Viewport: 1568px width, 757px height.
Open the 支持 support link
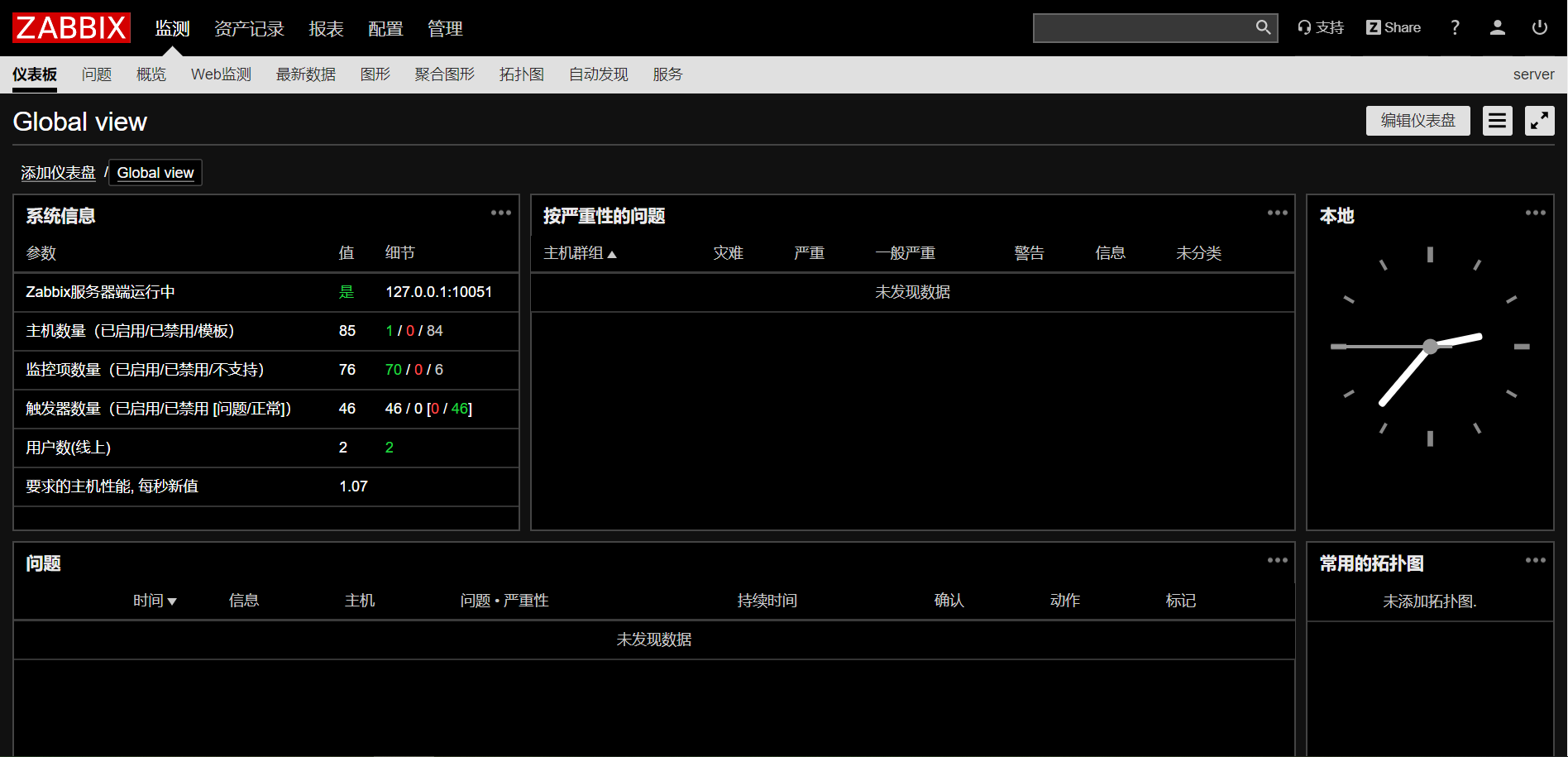(x=1321, y=27)
